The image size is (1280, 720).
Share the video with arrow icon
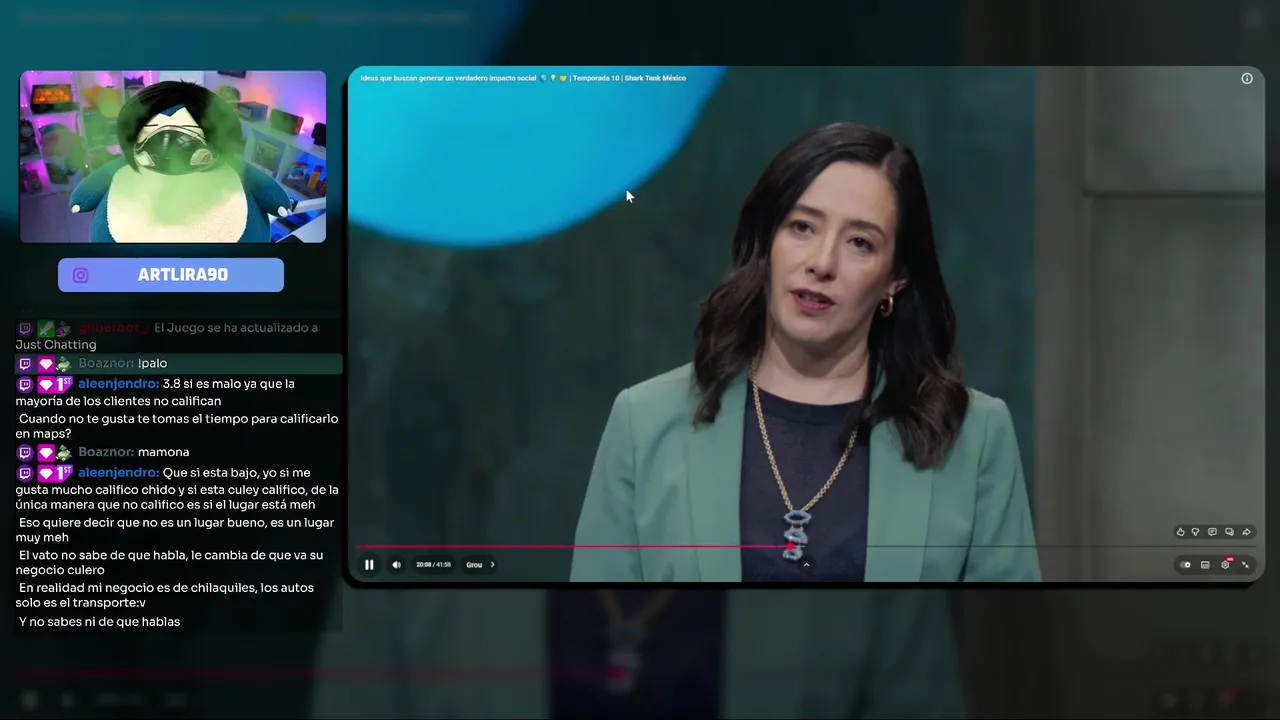point(1246,532)
